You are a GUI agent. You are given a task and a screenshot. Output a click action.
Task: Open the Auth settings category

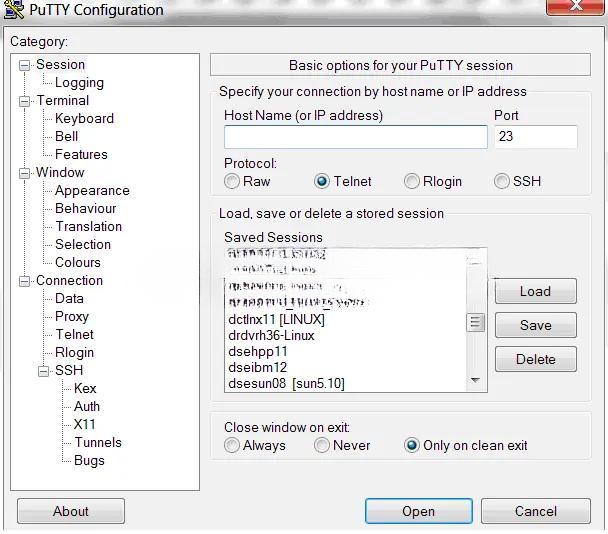(x=87, y=406)
